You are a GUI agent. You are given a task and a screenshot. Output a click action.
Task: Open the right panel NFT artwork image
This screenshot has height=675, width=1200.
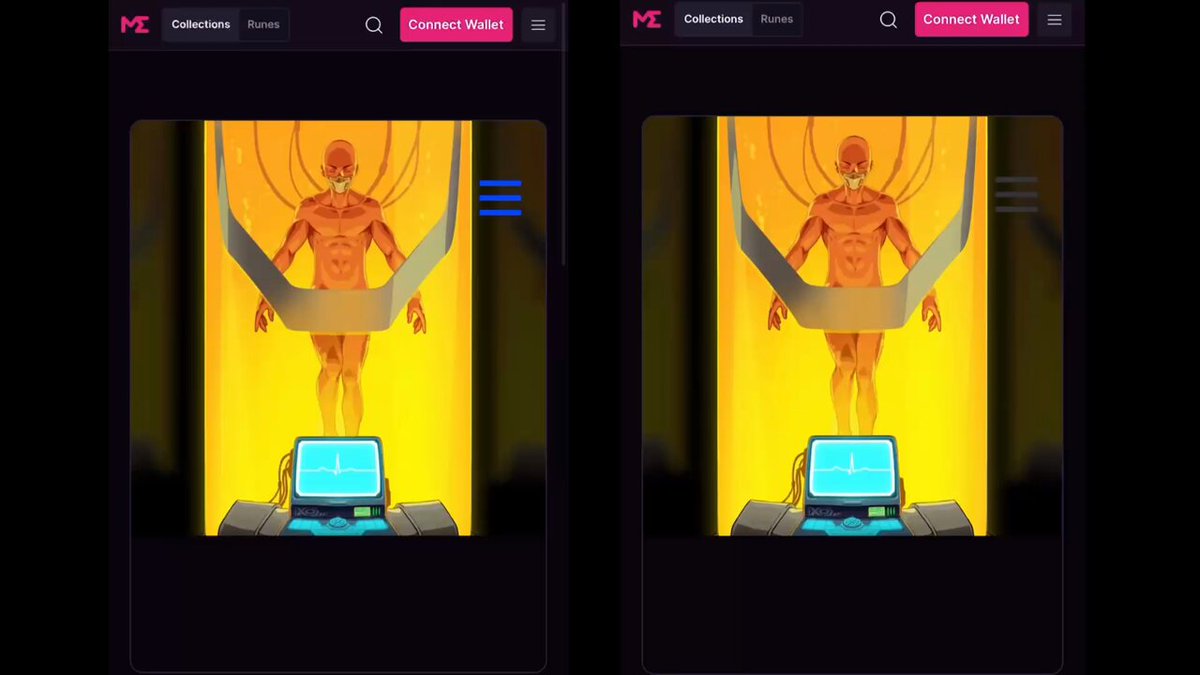point(852,325)
